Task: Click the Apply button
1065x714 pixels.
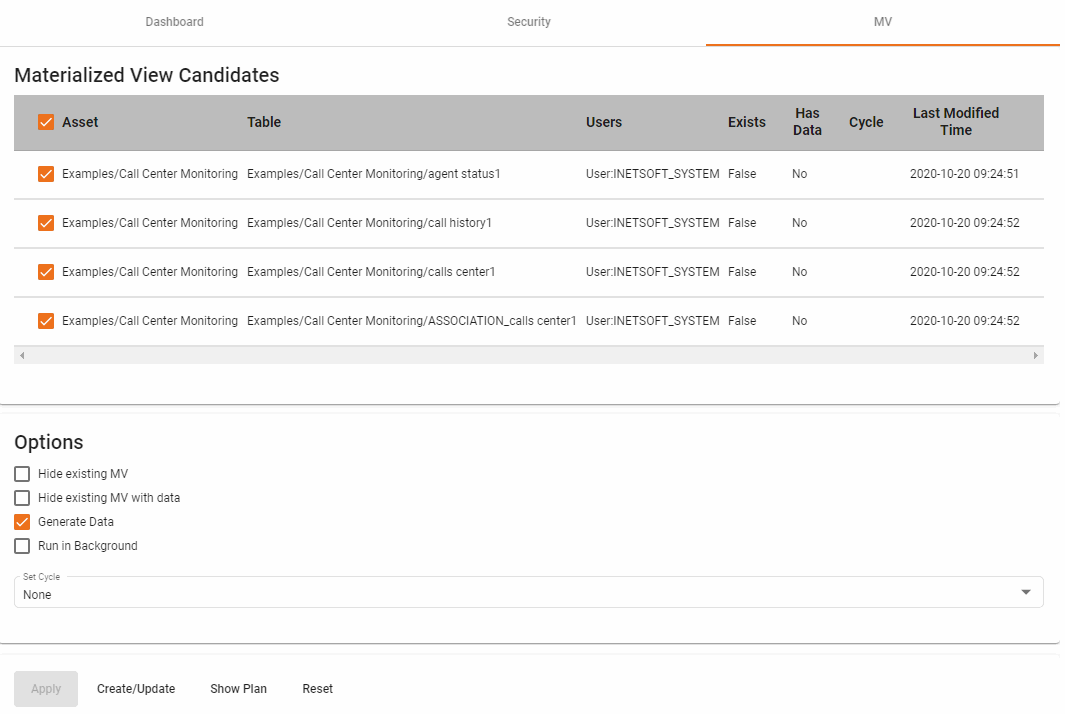Action: (45, 688)
